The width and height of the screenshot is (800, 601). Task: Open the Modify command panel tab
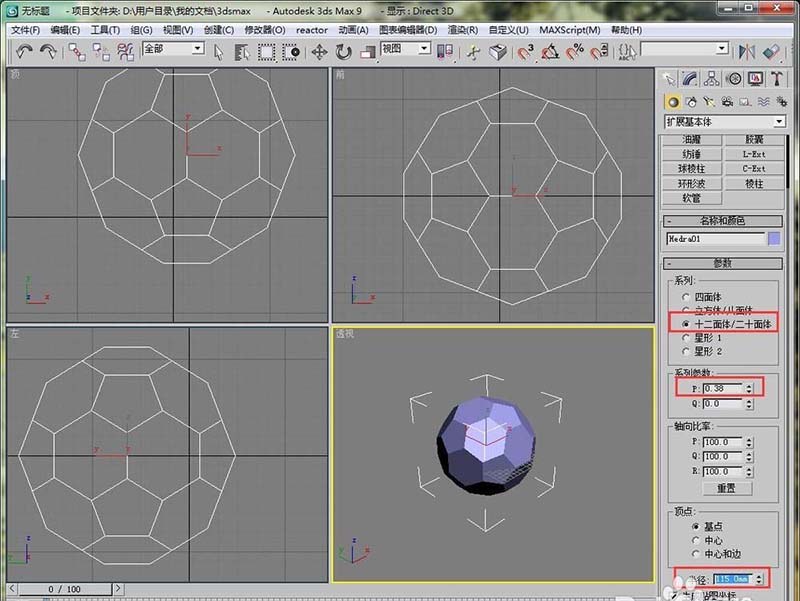click(690, 79)
